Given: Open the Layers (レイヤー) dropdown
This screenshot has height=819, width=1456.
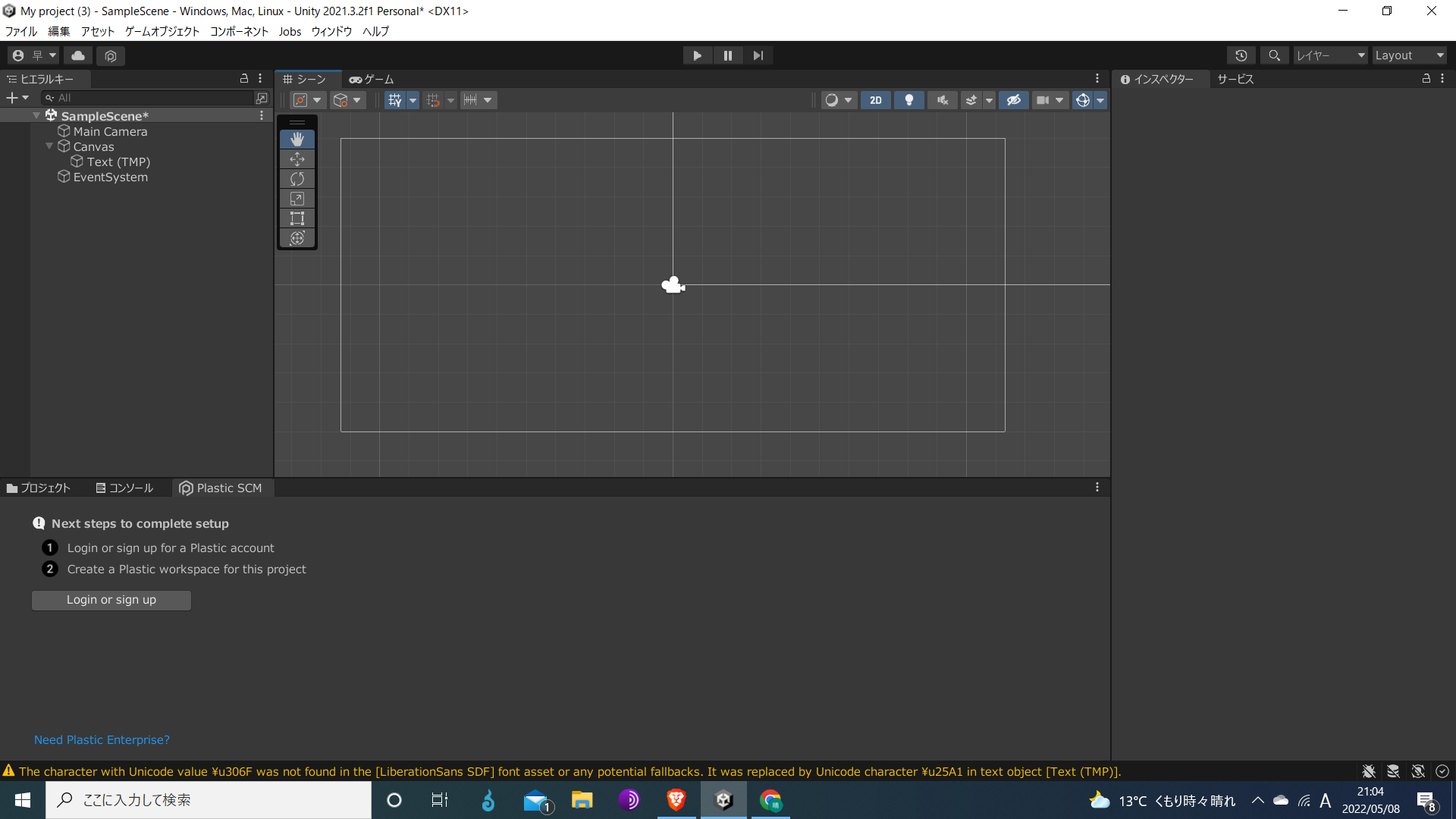Looking at the screenshot, I should click(x=1330, y=55).
